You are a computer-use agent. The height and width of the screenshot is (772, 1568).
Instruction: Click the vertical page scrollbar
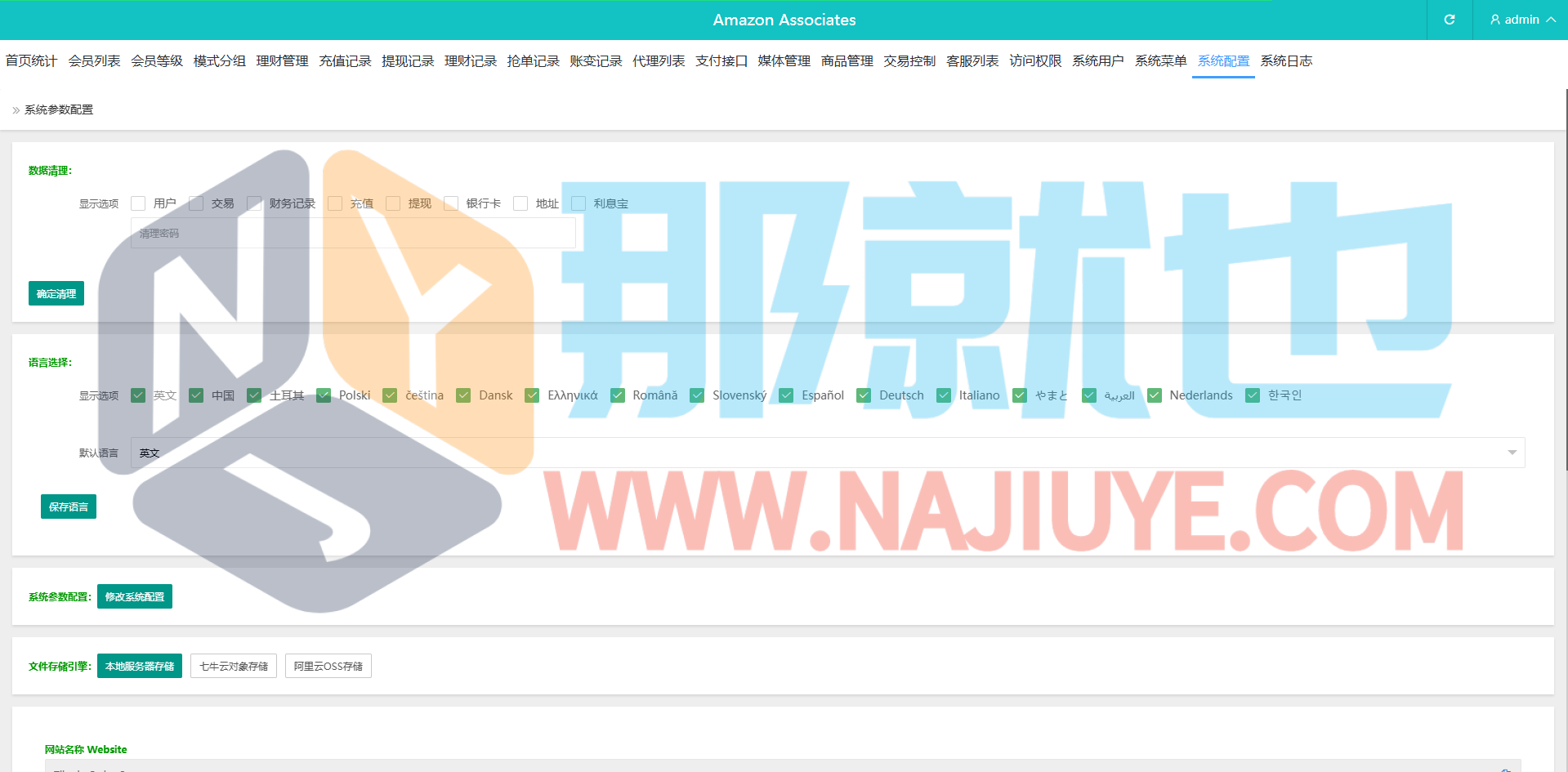point(1565,278)
